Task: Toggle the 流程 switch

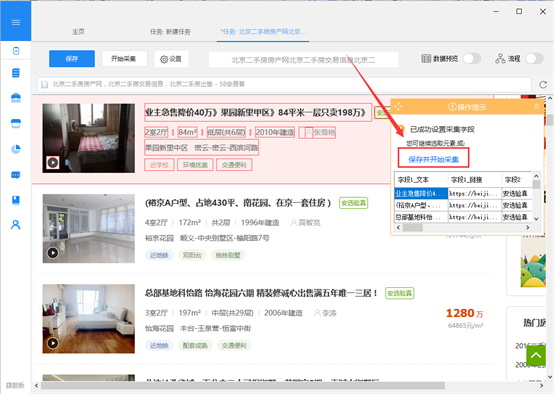Action: click(x=534, y=59)
